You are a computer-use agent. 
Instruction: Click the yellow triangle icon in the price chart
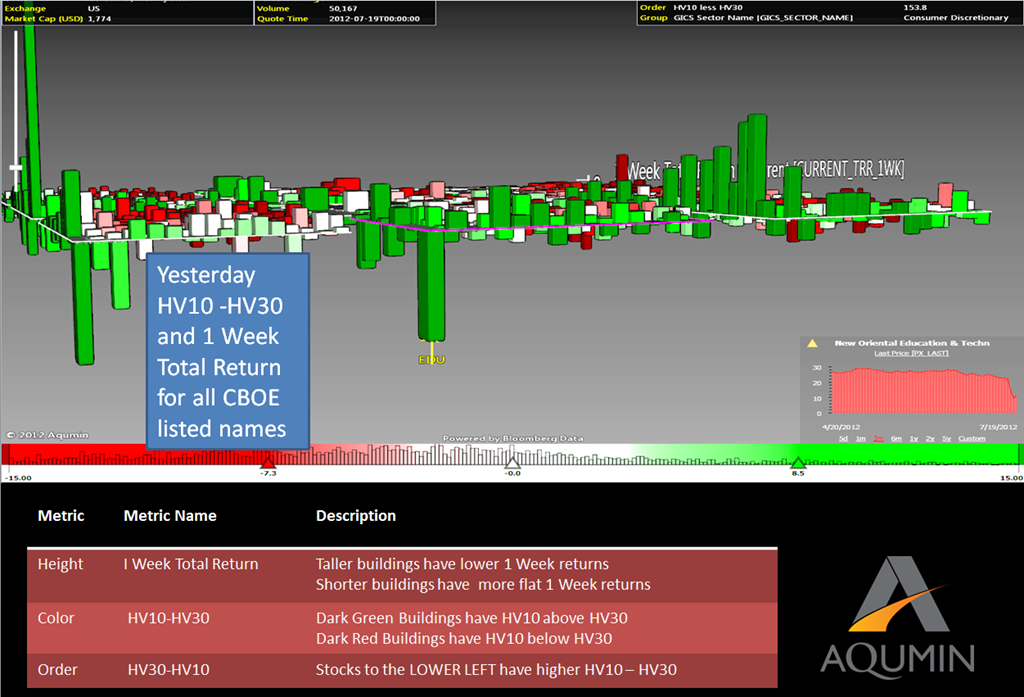812,343
